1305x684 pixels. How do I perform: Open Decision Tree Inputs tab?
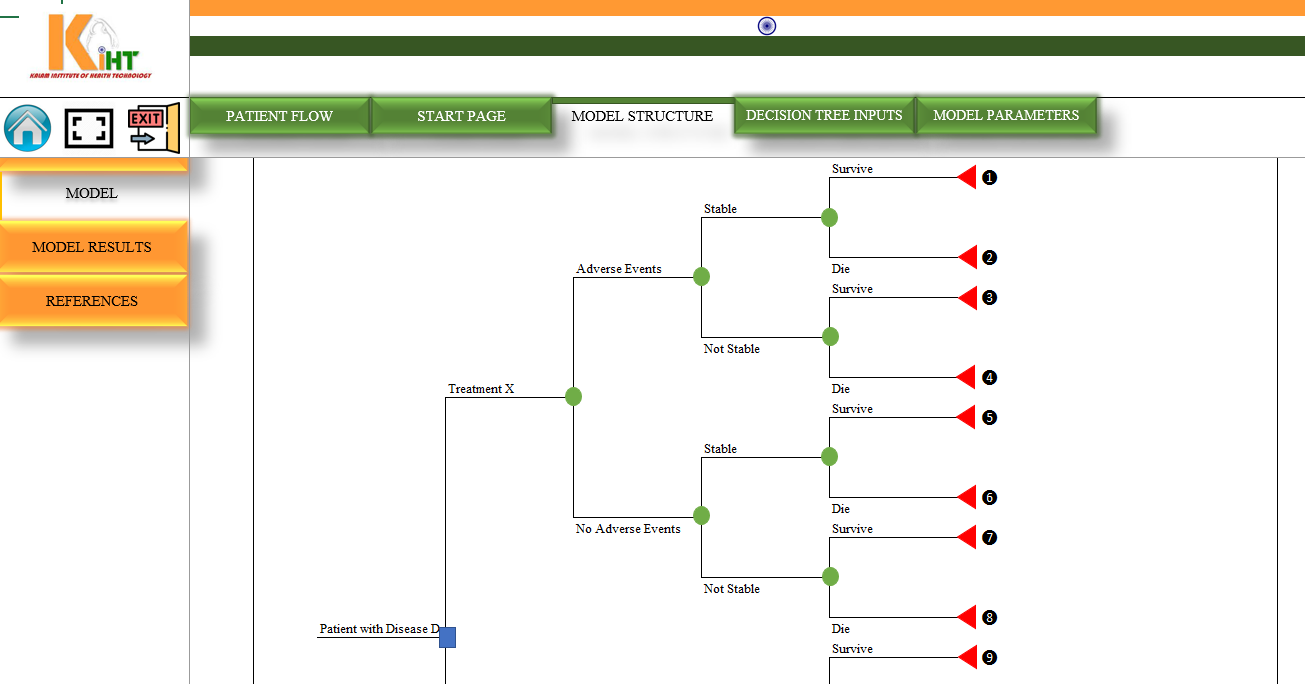(824, 115)
